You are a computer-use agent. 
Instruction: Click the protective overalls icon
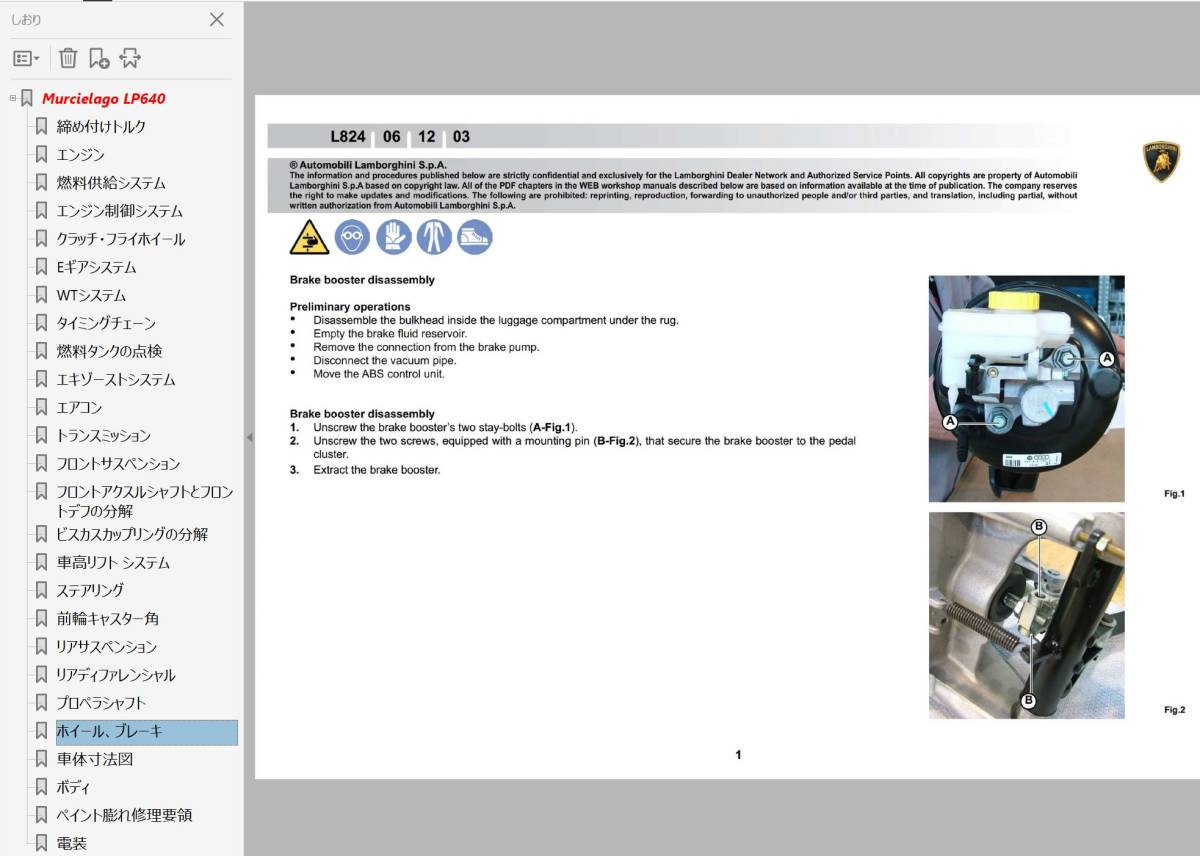tap(434, 237)
